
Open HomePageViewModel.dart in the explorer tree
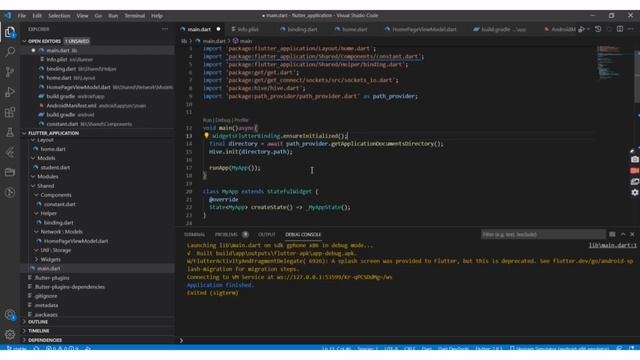pos(76,241)
